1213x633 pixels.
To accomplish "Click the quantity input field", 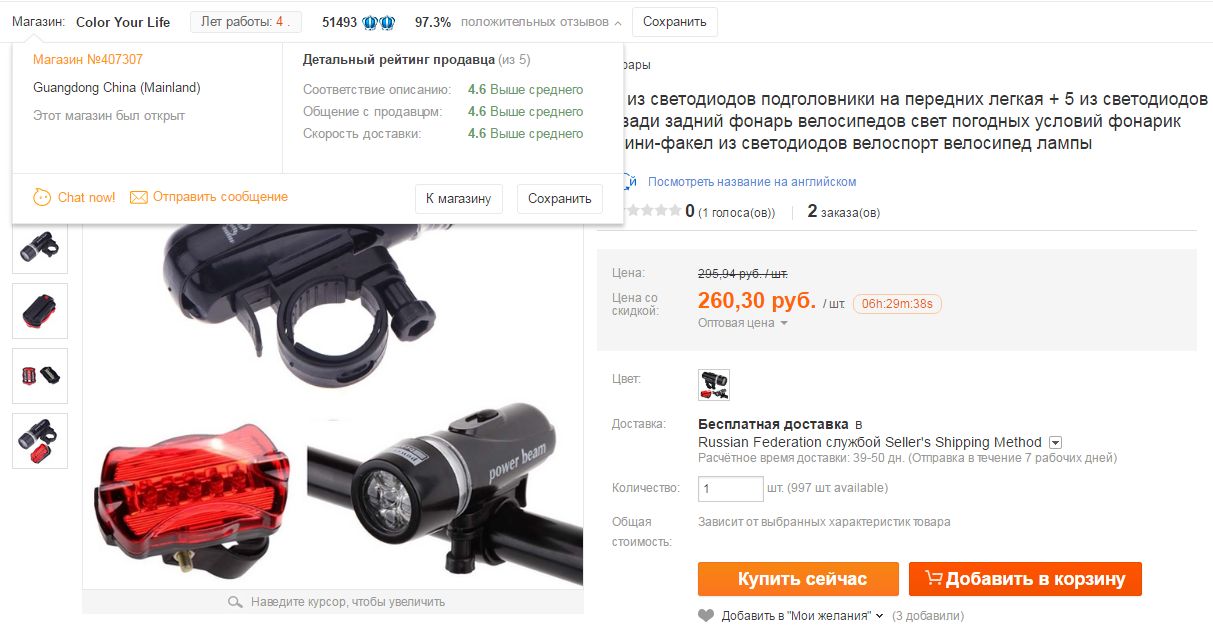I will [x=731, y=489].
